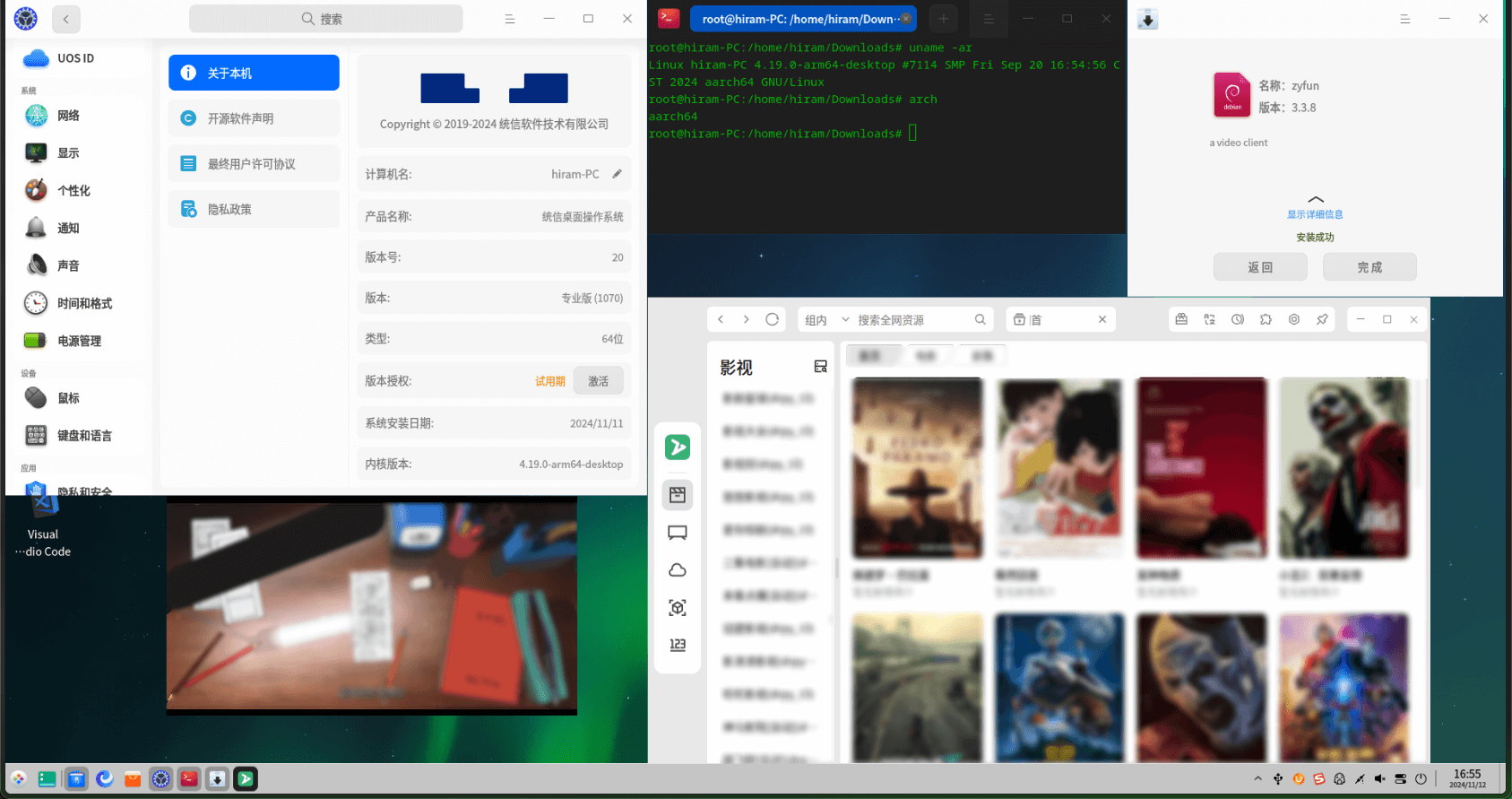1512x799 pixels.
Task: Click the plugin puzzle icon in zyfun toolbar
Action: (x=1266, y=319)
